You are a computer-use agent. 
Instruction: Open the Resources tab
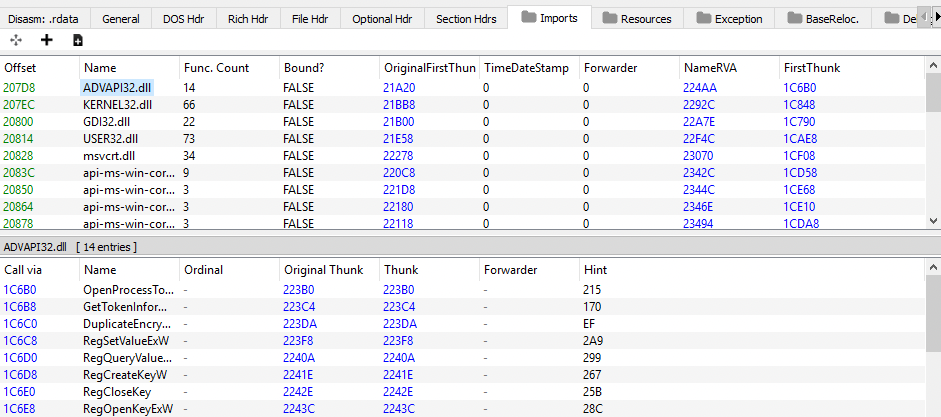635,18
